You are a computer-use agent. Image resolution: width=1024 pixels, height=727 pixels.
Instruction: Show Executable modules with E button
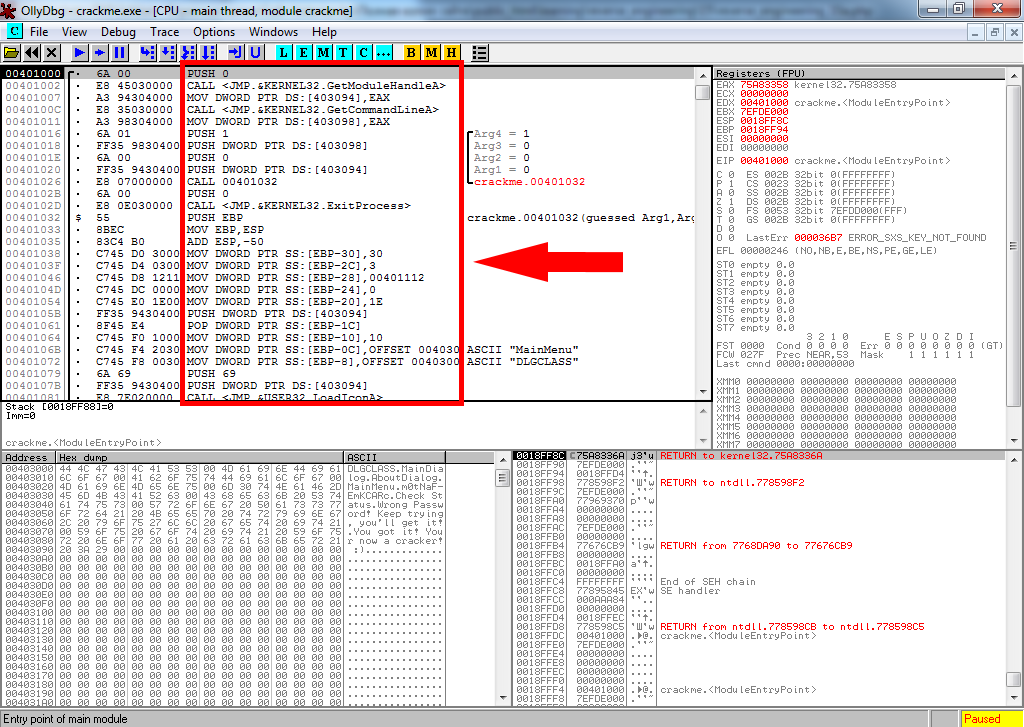click(x=304, y=52)
